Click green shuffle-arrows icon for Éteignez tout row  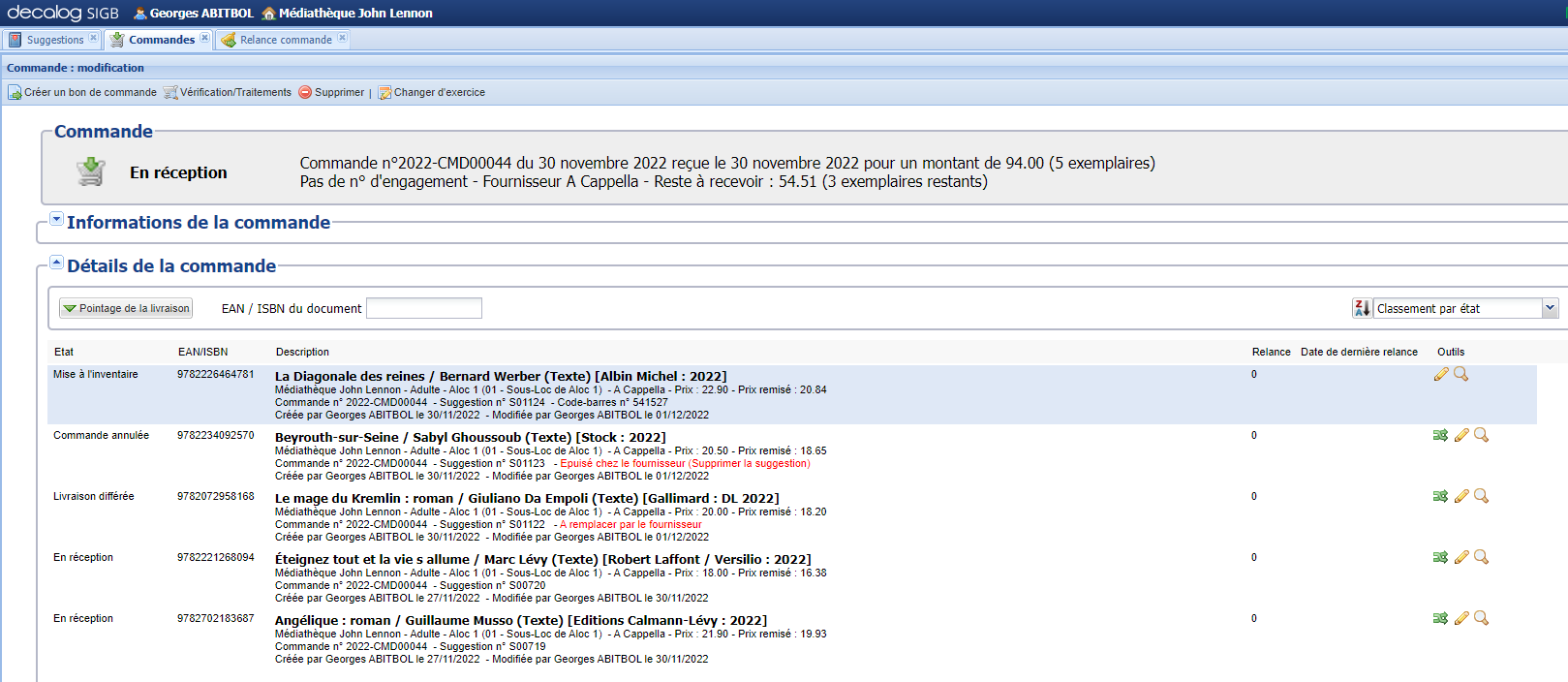click(1441, 557)
